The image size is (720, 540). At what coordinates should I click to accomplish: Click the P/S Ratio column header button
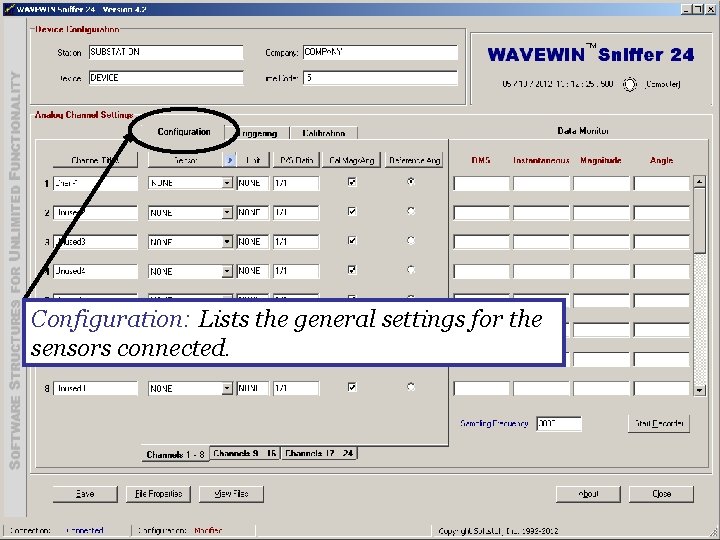(x=296, y=160)
